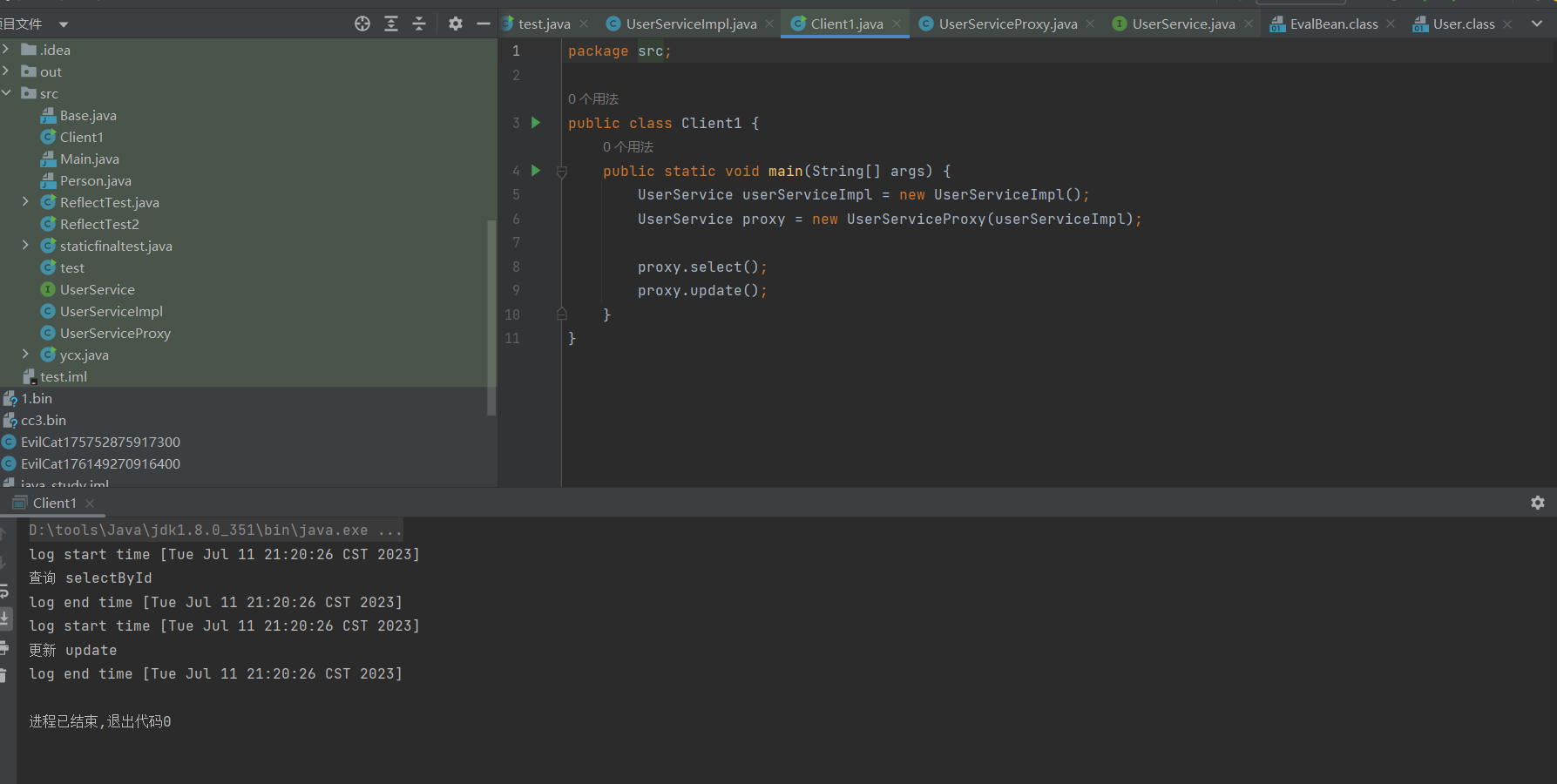Click line number 7 in gutter

(x=516, y=242)
